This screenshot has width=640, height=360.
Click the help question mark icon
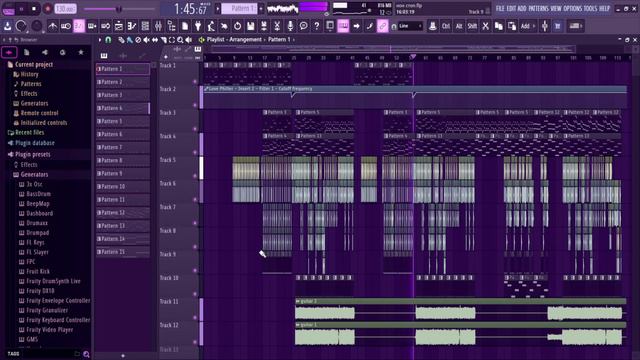click(317, 26)
